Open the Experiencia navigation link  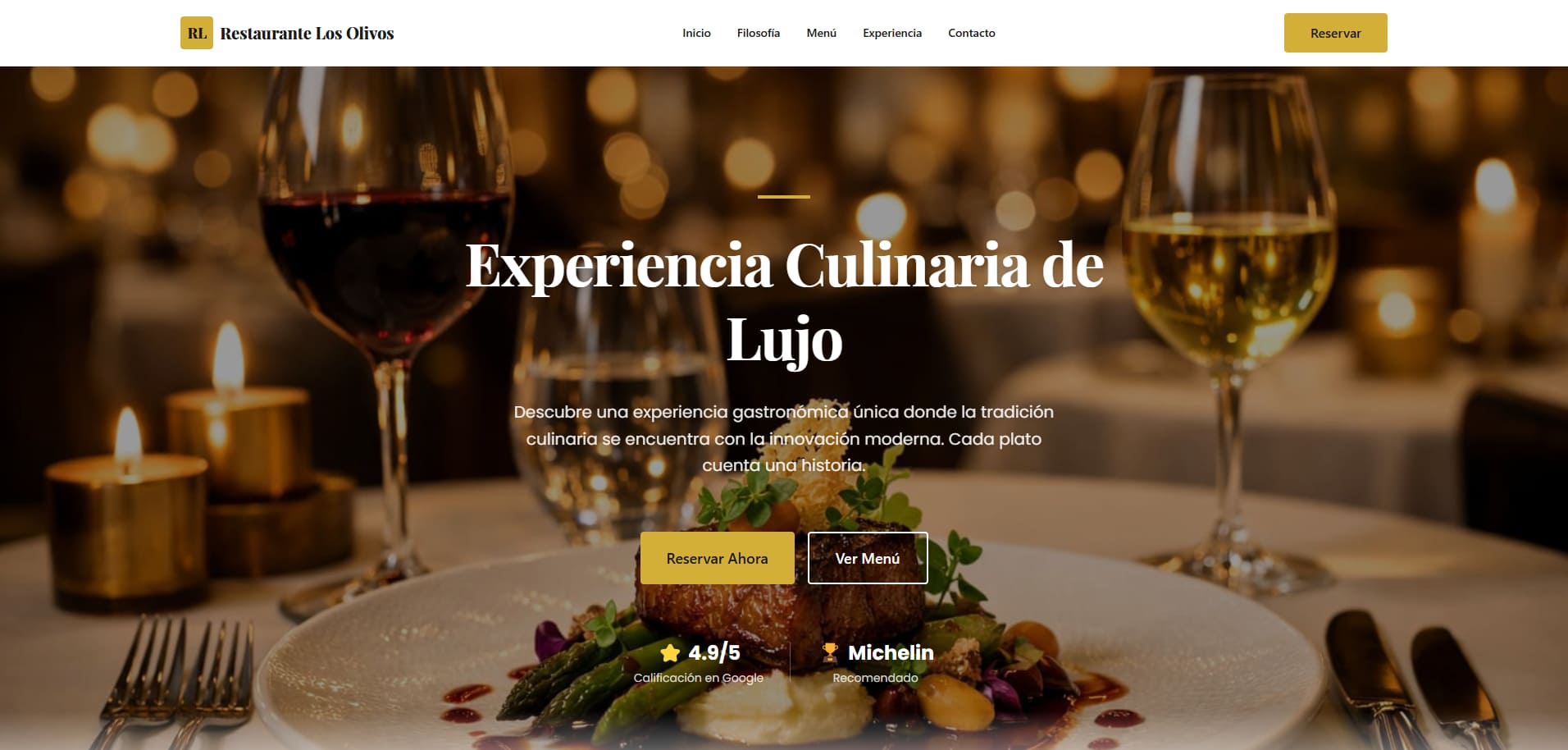pyautogui.click(x=892, y=33)
